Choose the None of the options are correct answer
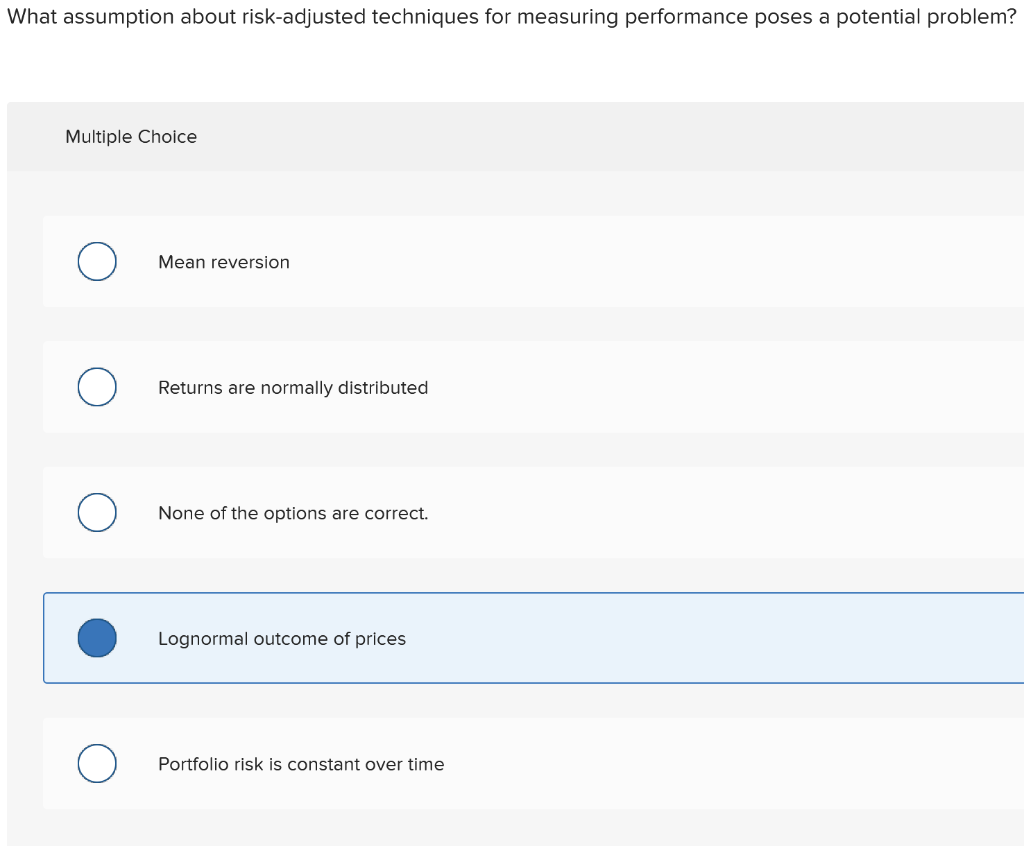This screenshot has height=846, width=1024. coord(97,512)
